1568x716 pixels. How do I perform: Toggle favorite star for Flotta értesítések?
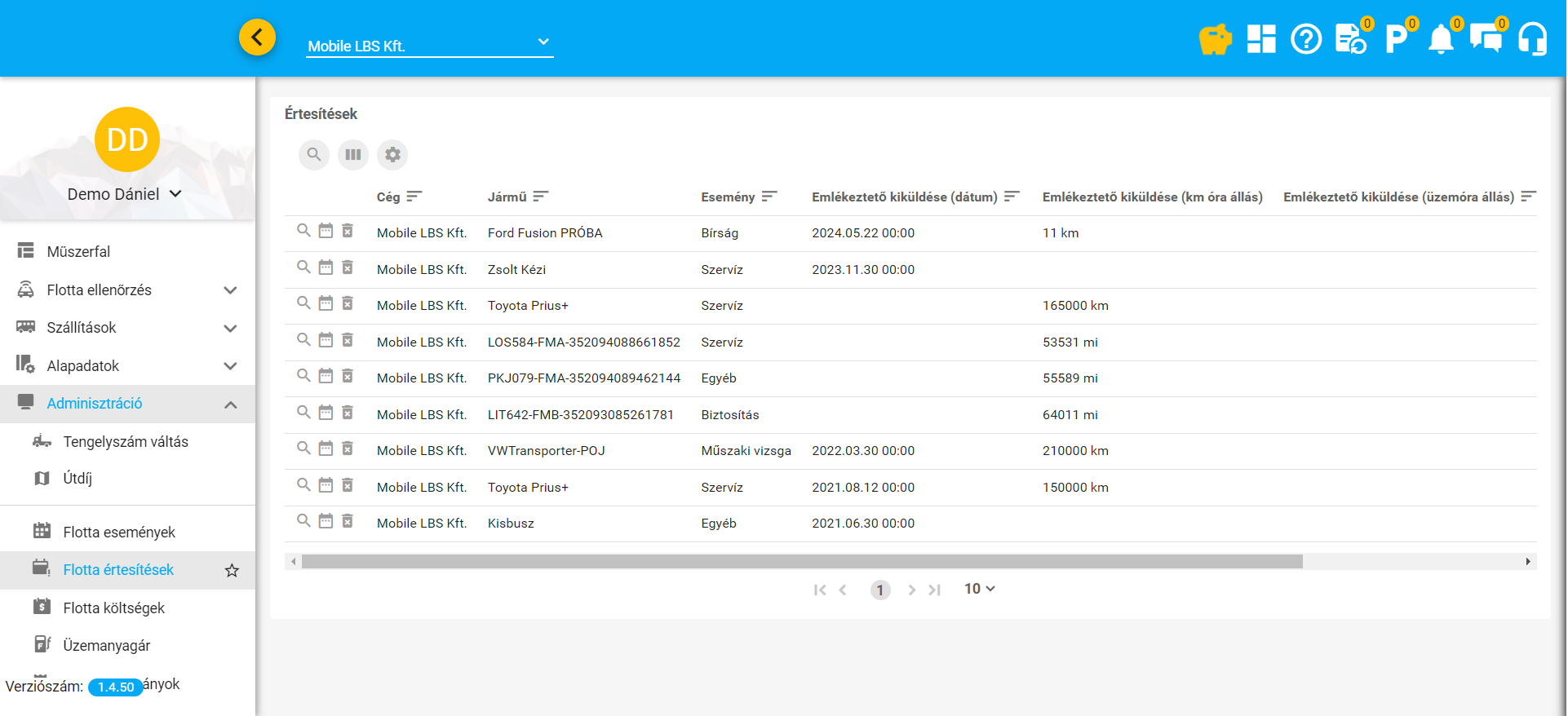point(232,571)
